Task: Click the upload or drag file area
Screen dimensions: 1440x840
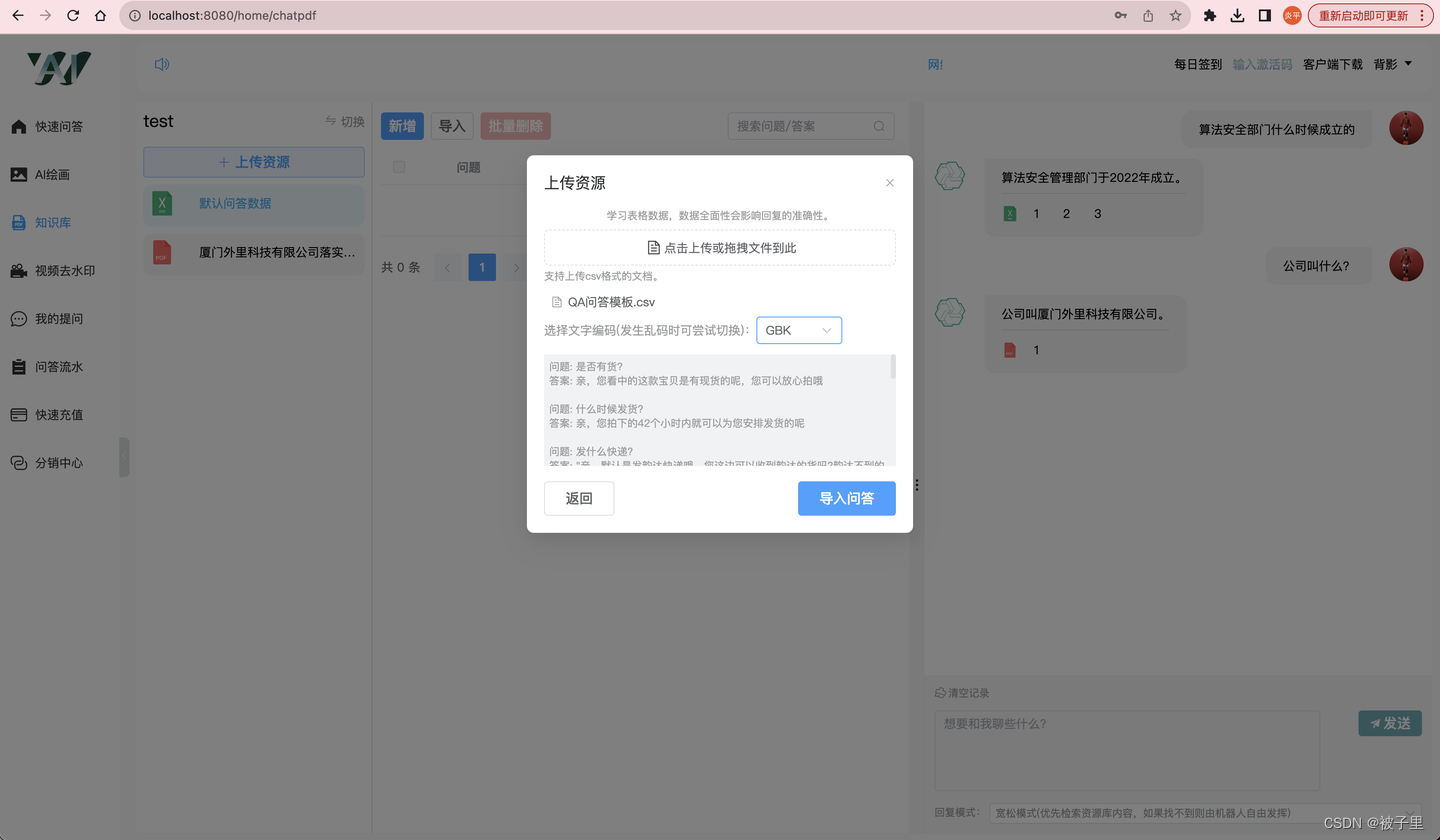Action: pyautogui.click(x=720, y=248)
